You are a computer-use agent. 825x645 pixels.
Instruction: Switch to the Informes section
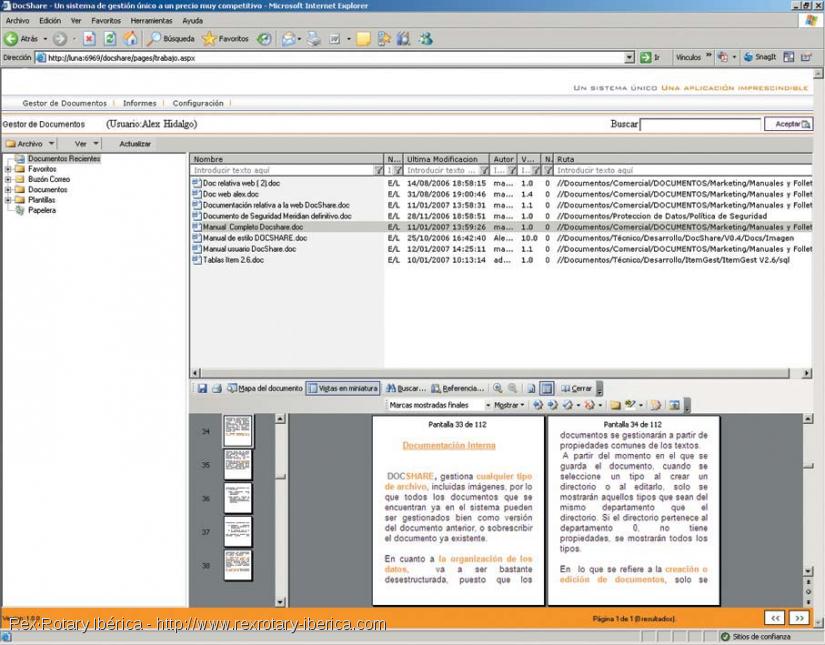coord(139,104)
